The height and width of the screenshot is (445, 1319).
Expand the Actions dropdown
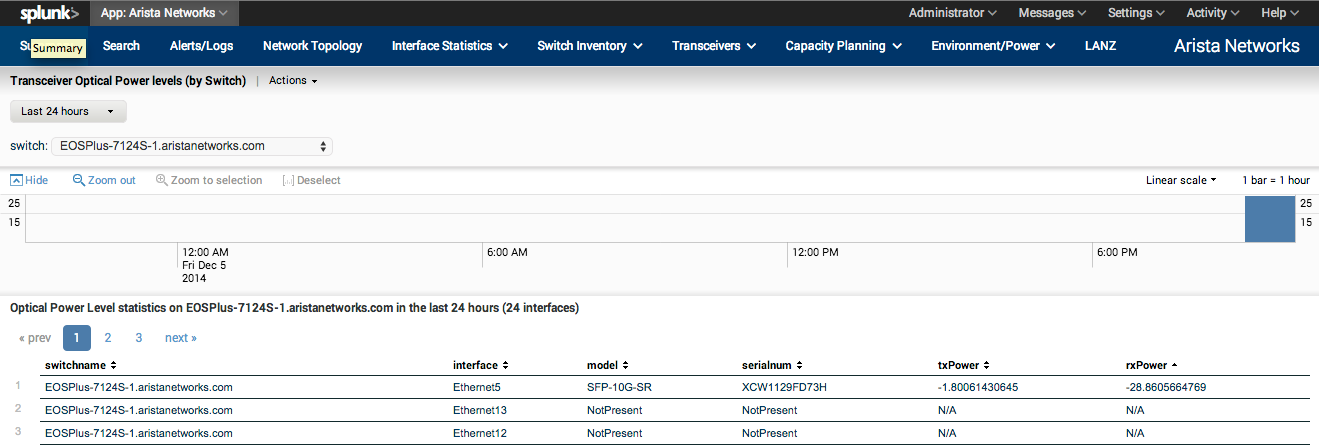[293, 80]
